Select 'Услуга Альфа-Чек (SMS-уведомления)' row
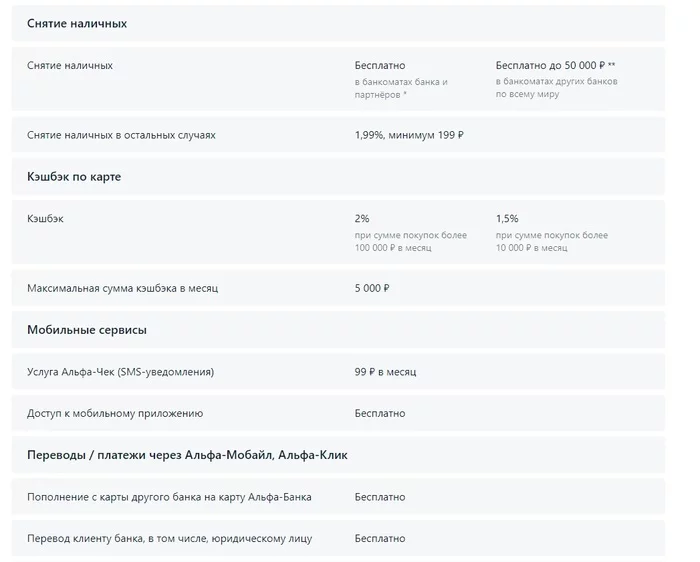 (x=120, y=372)
